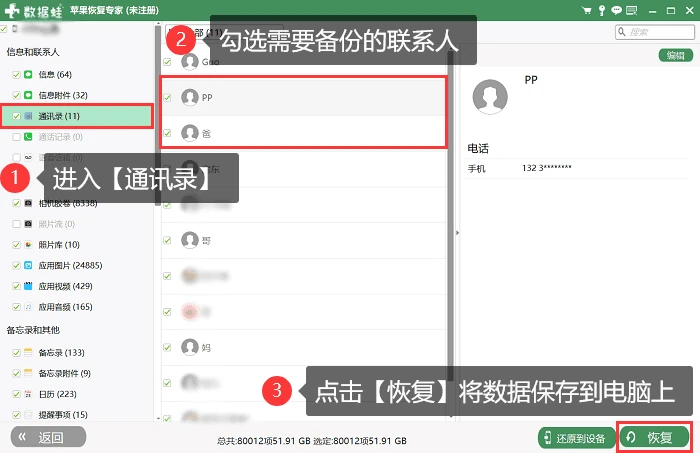The image size is (700, 453).
Task: Click the 应用视频 (429) clapperboard icon
Action: 28,286
